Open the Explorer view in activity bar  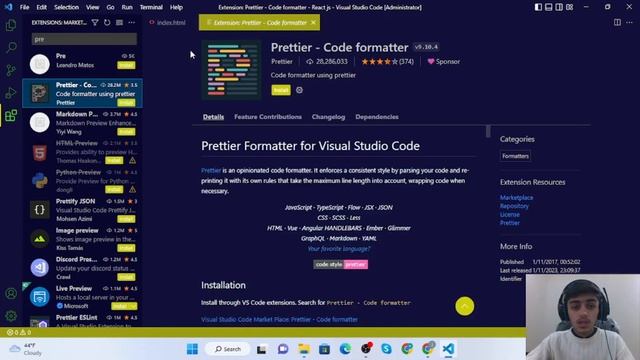coord(11,25)
